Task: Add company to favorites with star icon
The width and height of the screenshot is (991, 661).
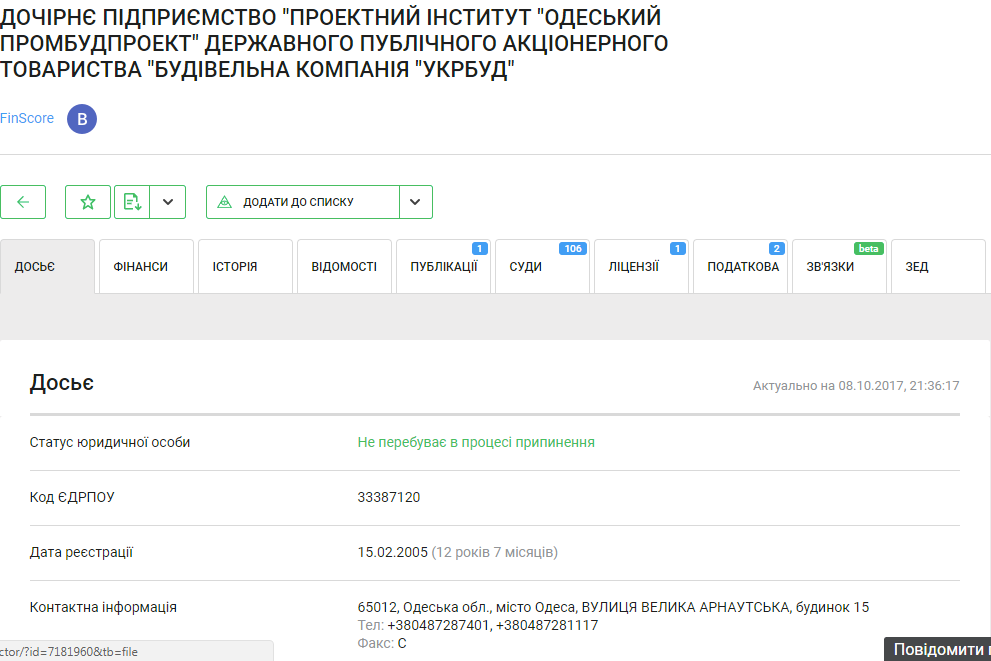Action: (88, 202)
